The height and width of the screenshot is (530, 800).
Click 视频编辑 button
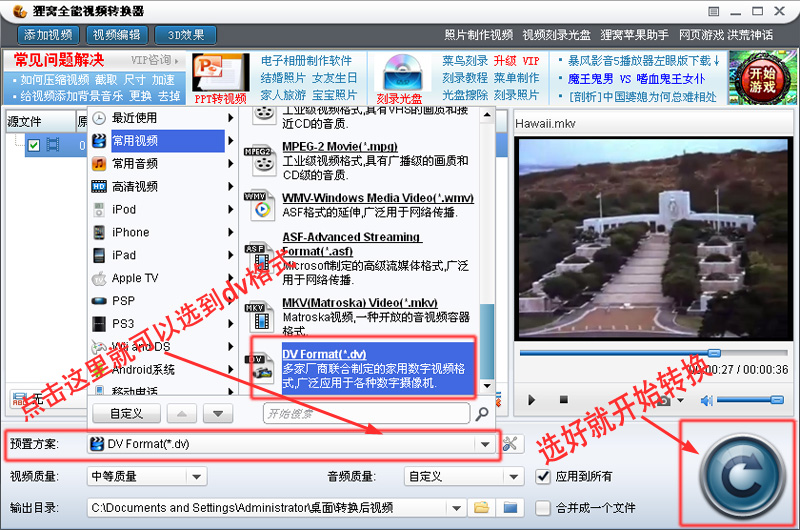click(116, 35)
